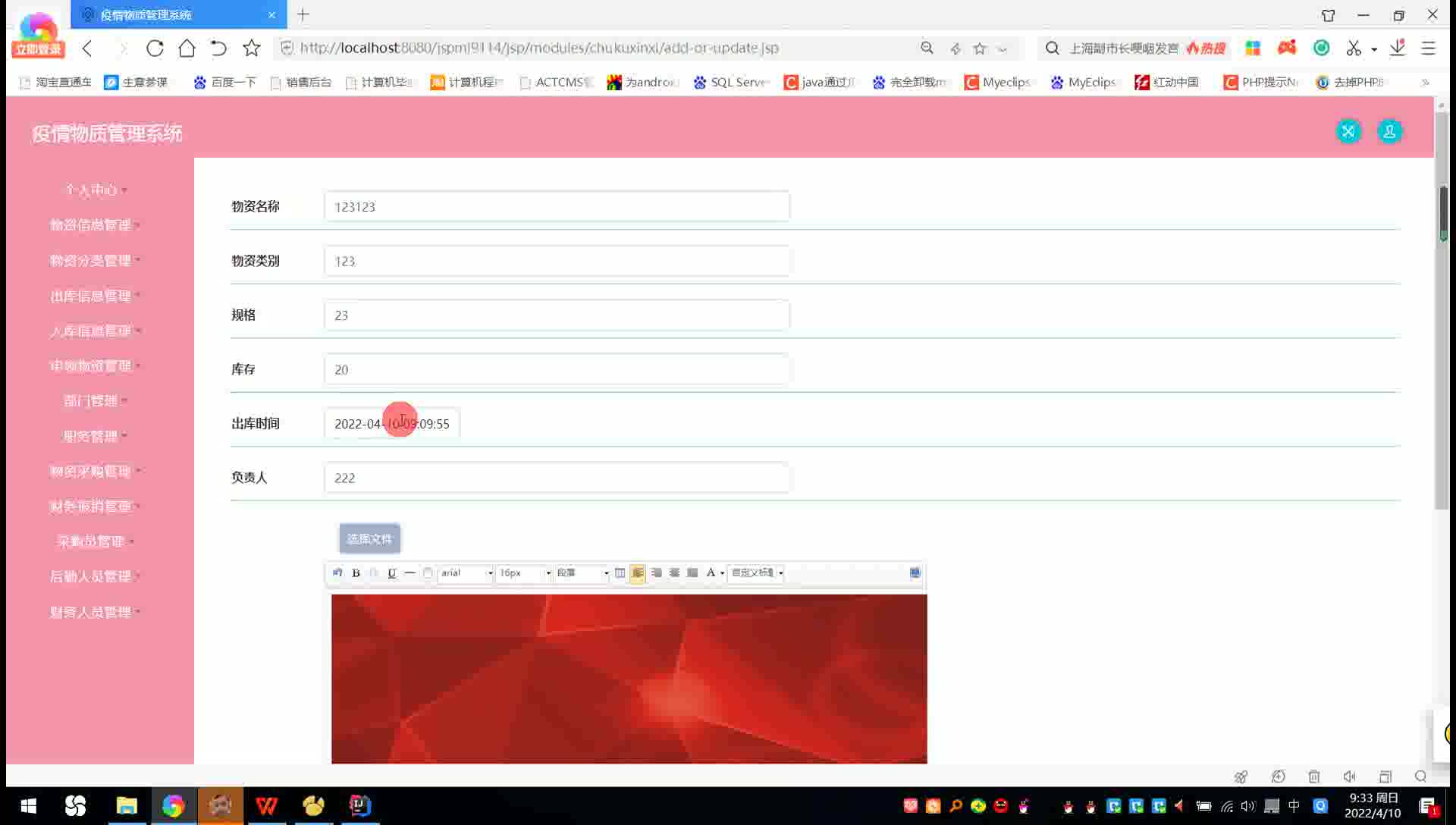Open 出库信息管理 in the sidebar
The width and height of the screenshot is (1456, 825).
(x=91, y=296)
